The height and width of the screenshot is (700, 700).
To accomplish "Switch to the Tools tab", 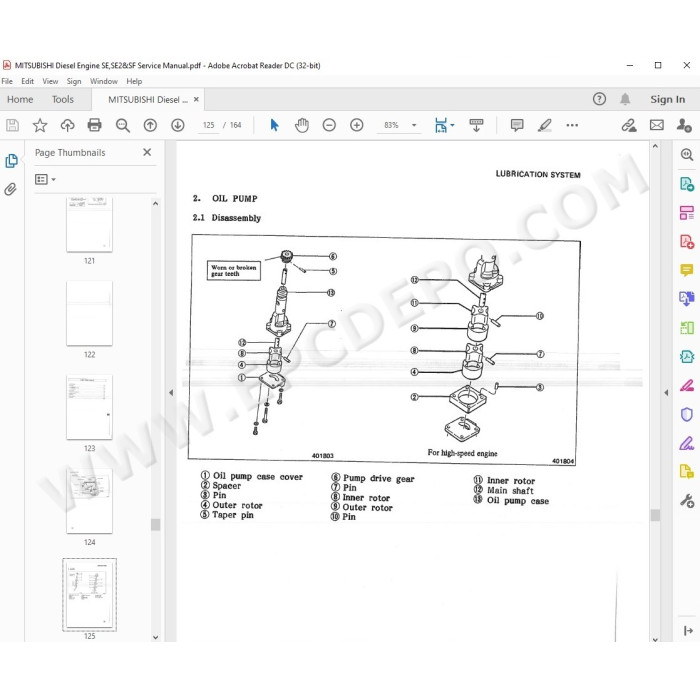I will point(62,100).
